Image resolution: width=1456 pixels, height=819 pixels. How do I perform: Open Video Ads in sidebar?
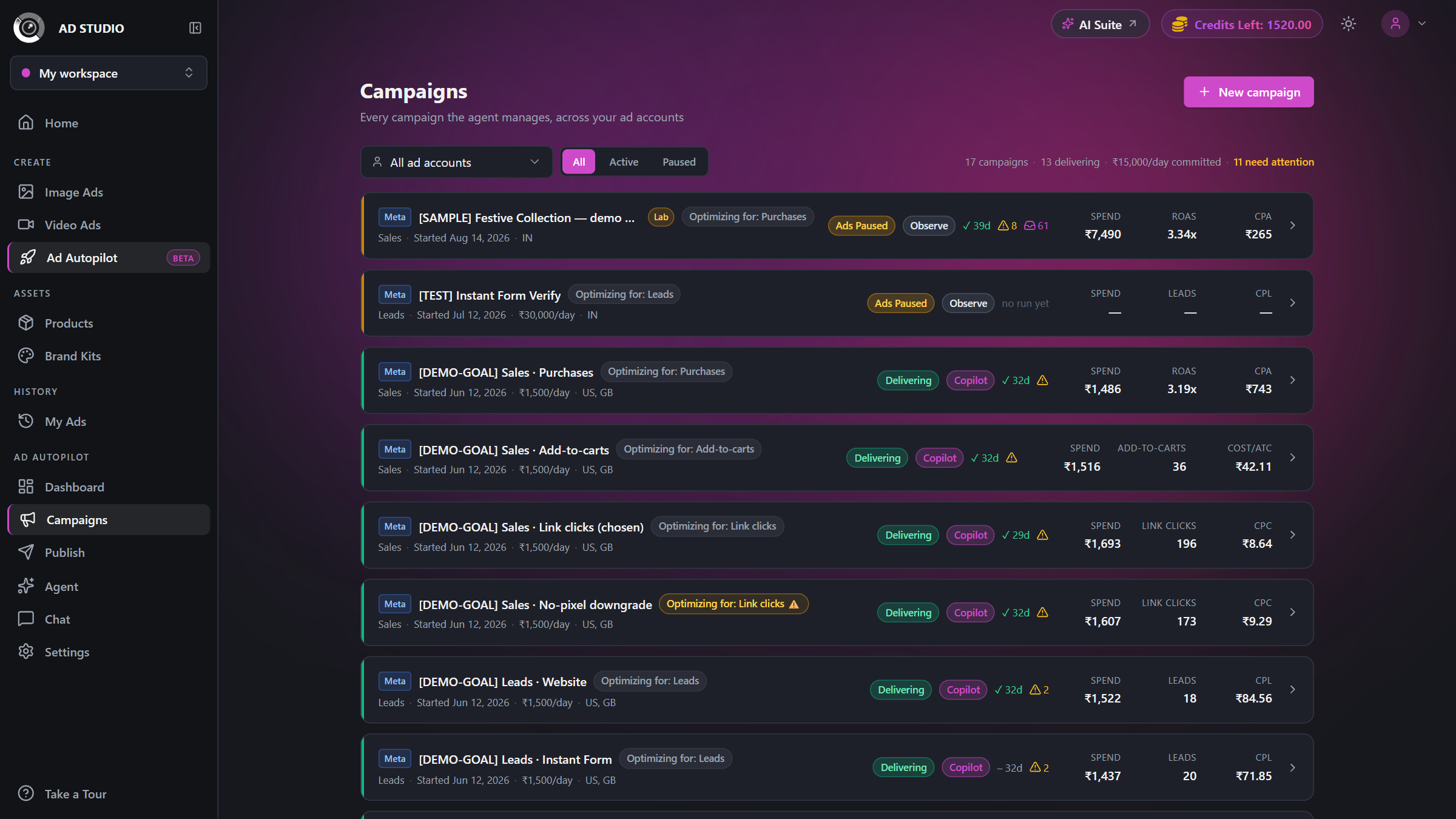tap(109, 224)
